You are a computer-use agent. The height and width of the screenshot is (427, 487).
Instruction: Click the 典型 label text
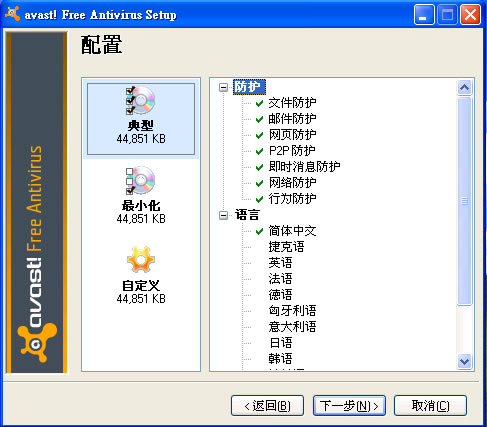pyautogui.click(x=141, y=126)
